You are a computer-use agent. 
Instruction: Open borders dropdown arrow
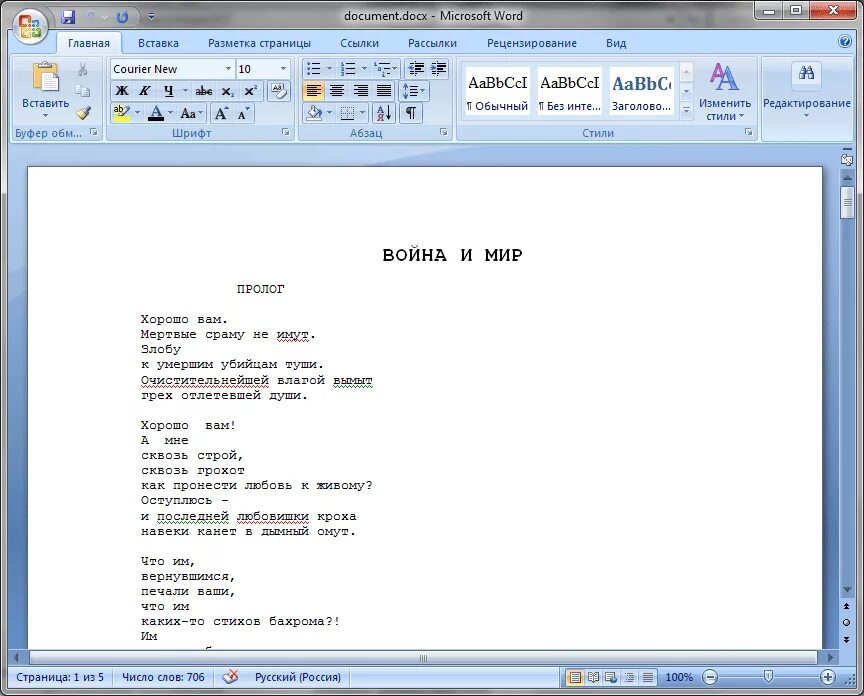pyautogui.click(x=363, y=114)
